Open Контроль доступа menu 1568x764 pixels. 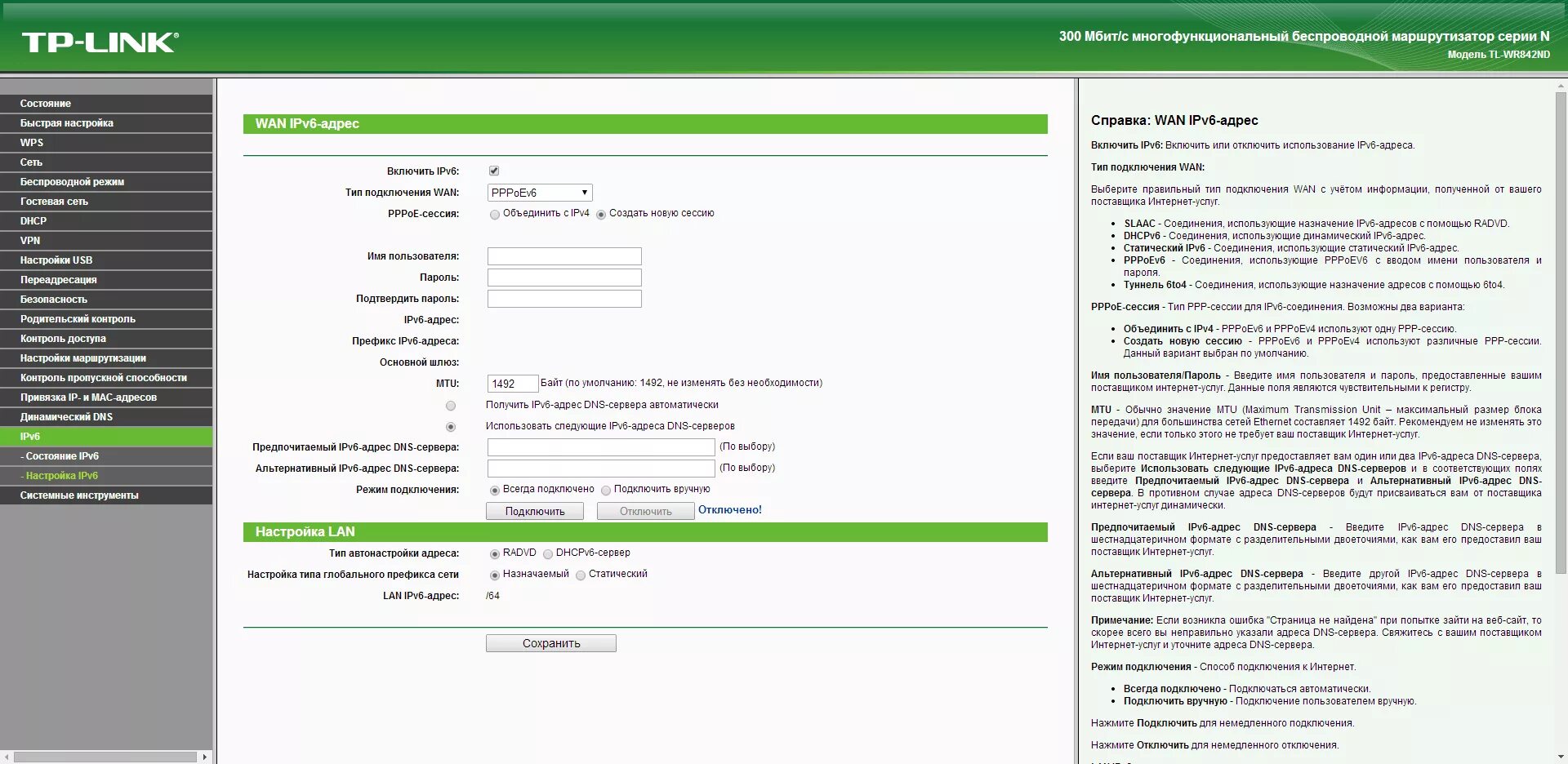(106, 339)
